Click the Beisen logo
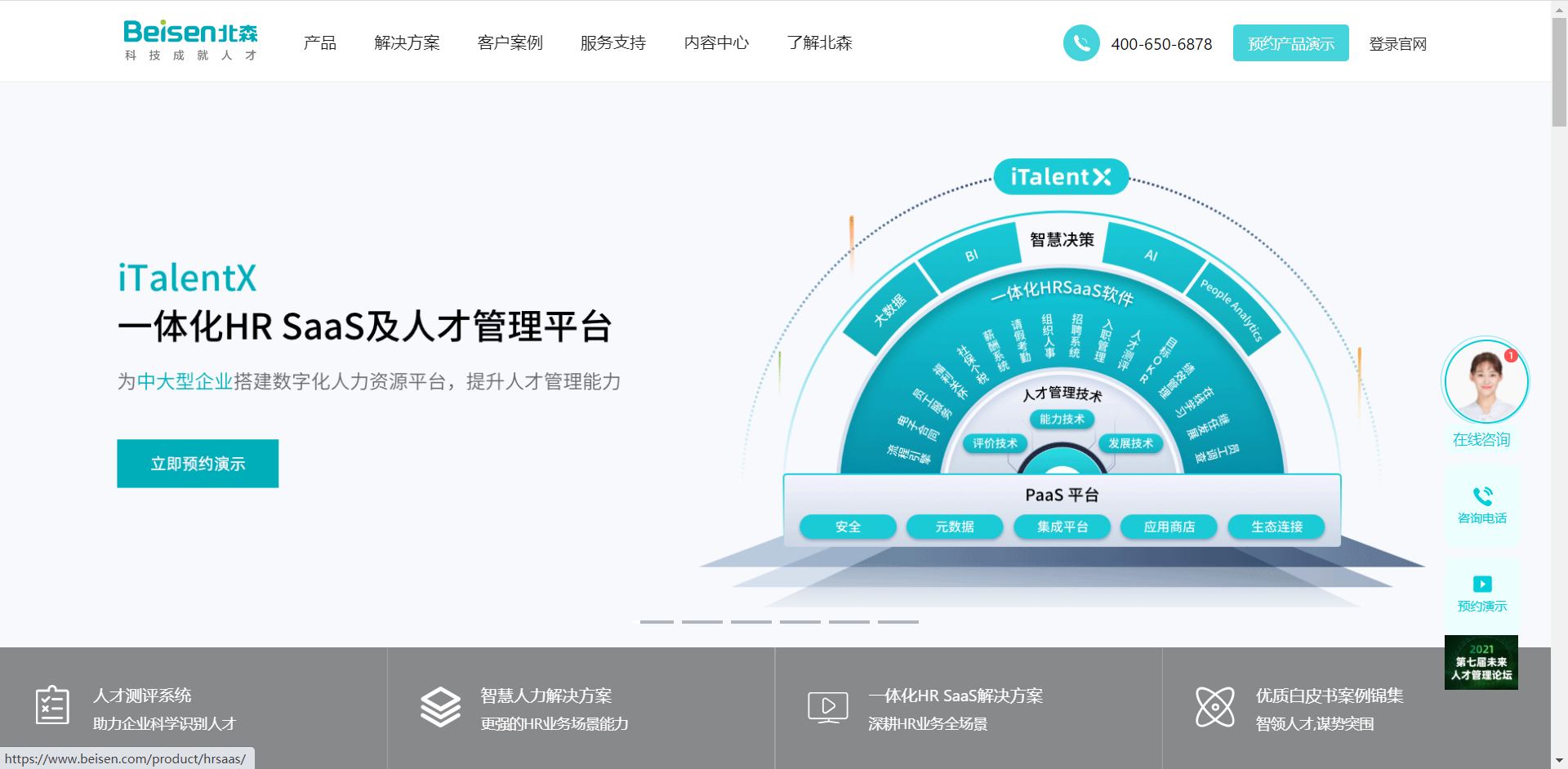Screen dimensions: 1568x769 [190, 41]
